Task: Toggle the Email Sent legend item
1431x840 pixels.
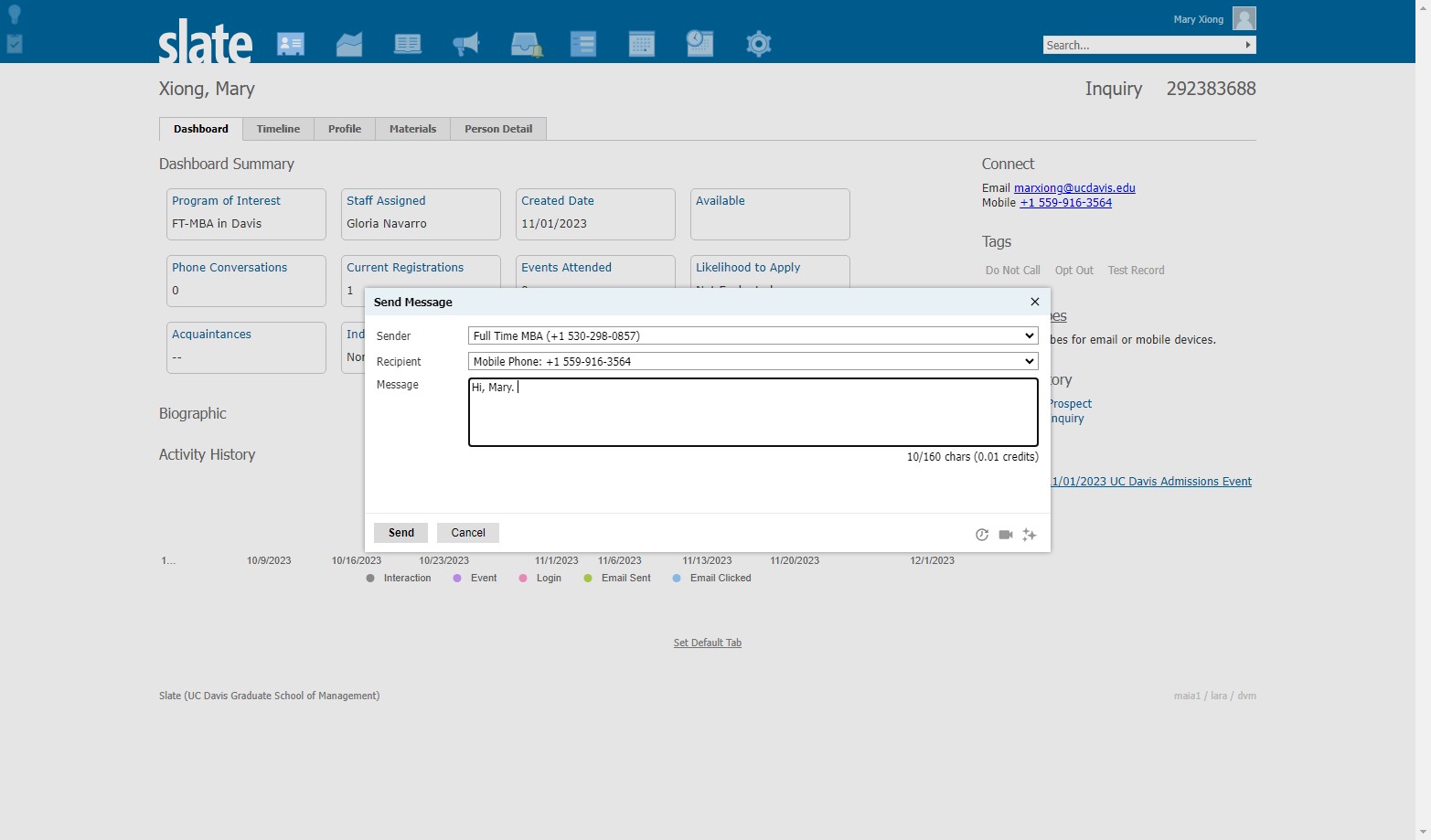Action: tap(617, 579)
